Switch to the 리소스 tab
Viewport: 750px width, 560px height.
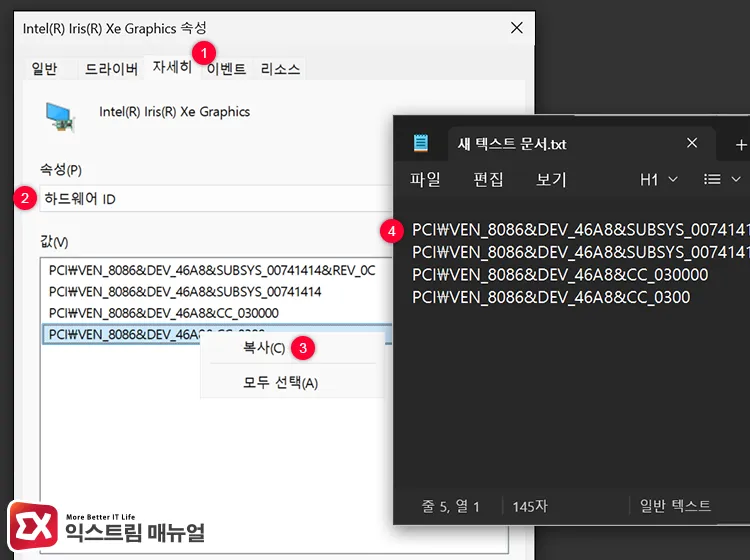click(280, 69)
